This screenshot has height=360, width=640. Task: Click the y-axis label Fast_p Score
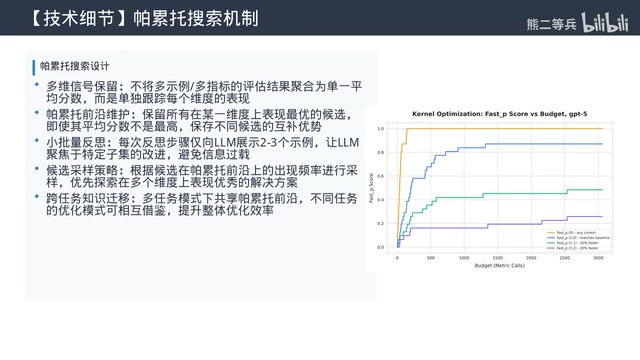[x=371, y=188]
